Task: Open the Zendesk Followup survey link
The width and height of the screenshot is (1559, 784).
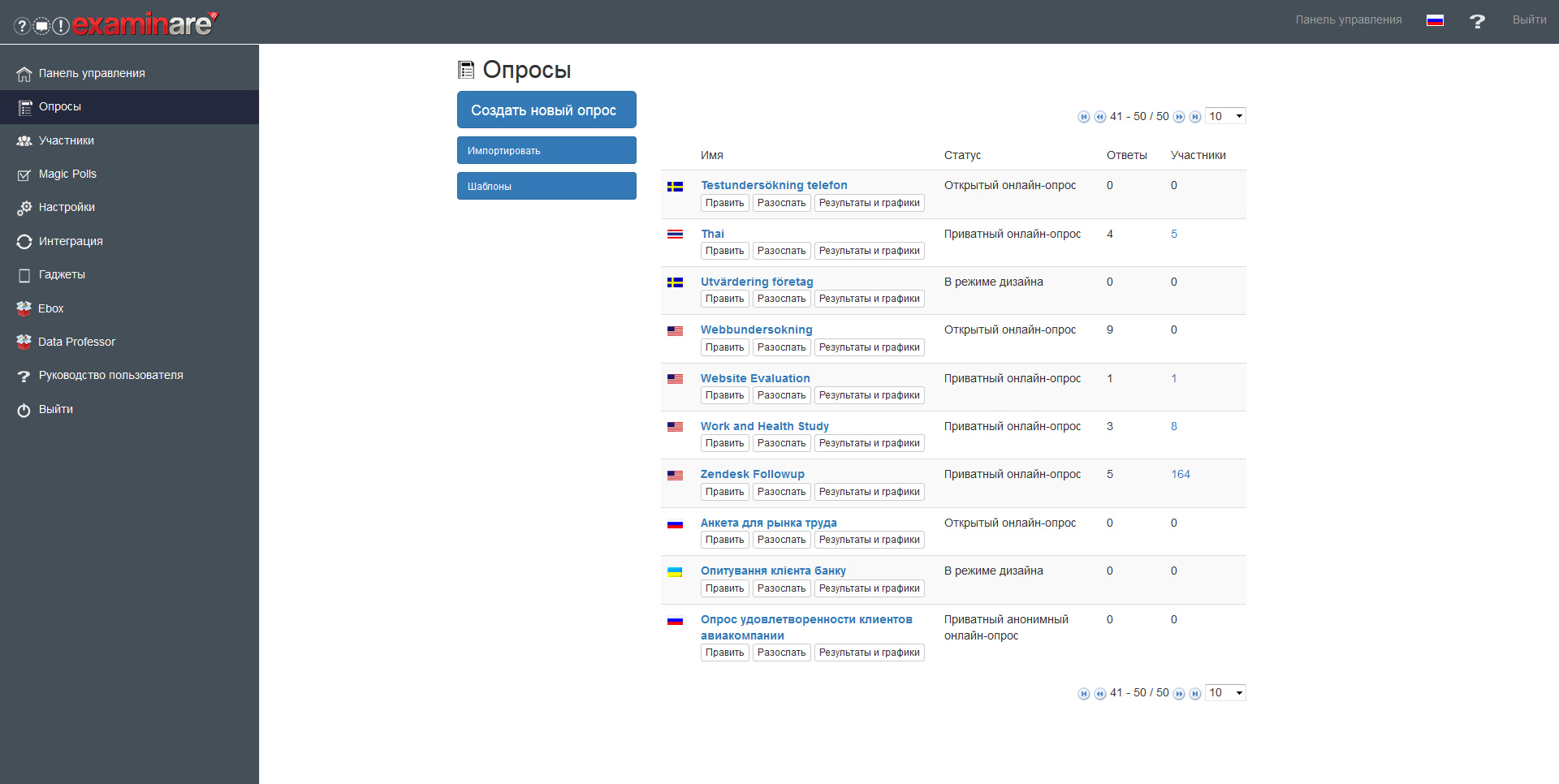Action: pos(753,474)
